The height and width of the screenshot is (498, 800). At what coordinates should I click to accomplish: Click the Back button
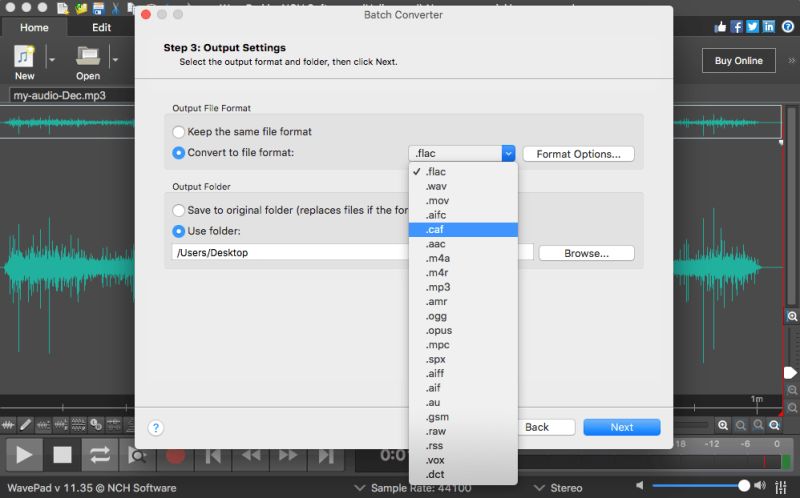point(546,427)
